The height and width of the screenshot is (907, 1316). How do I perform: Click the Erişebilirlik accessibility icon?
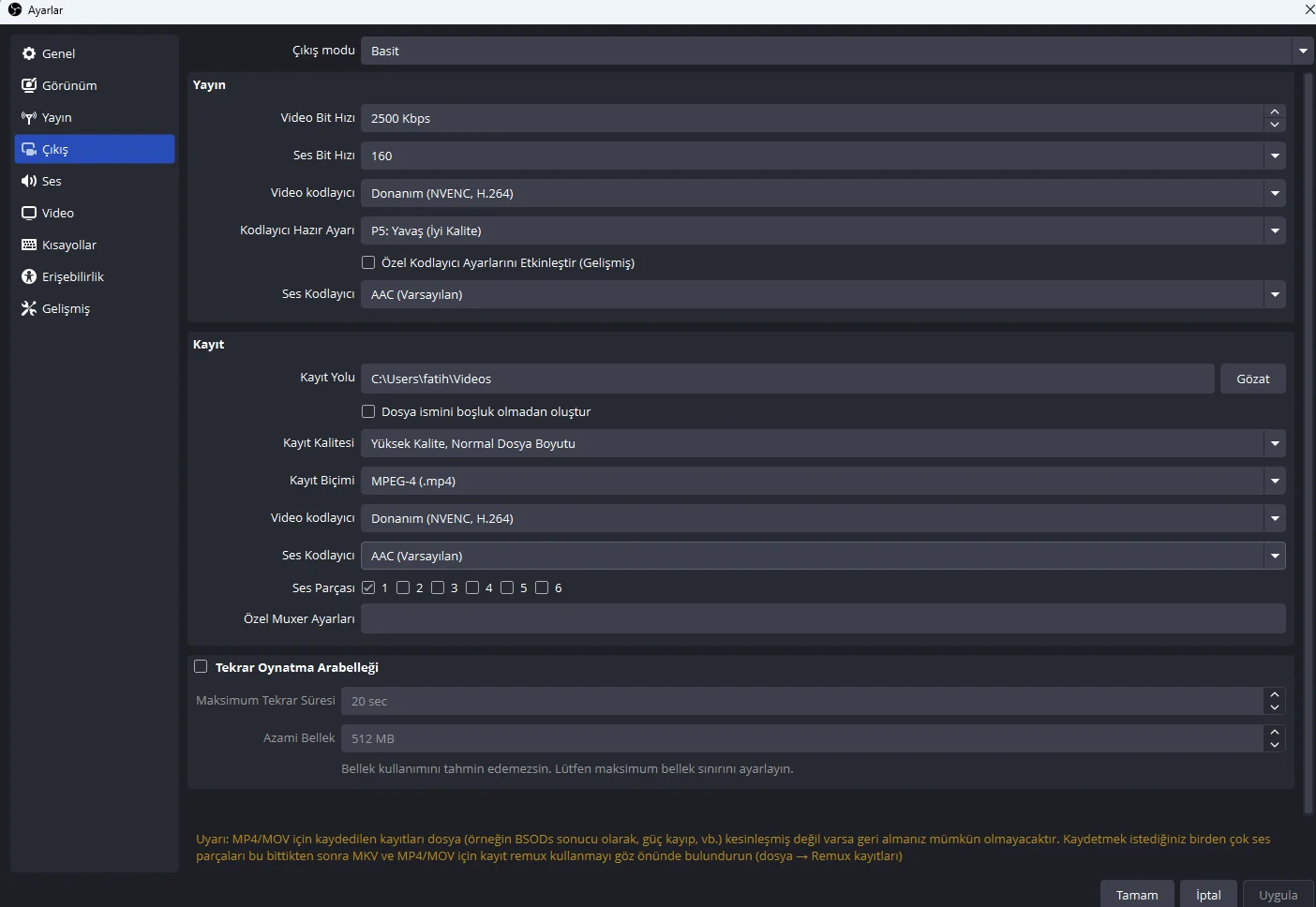click(x=29, y=276)
